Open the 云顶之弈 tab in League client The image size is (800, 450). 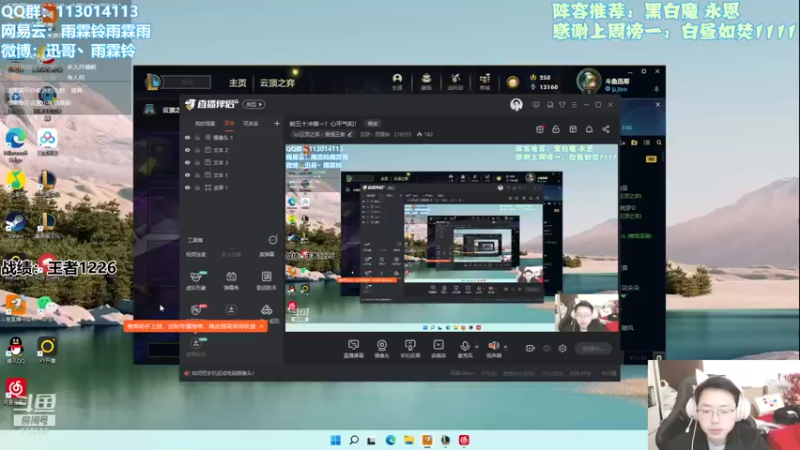click(x=277, y=83)
